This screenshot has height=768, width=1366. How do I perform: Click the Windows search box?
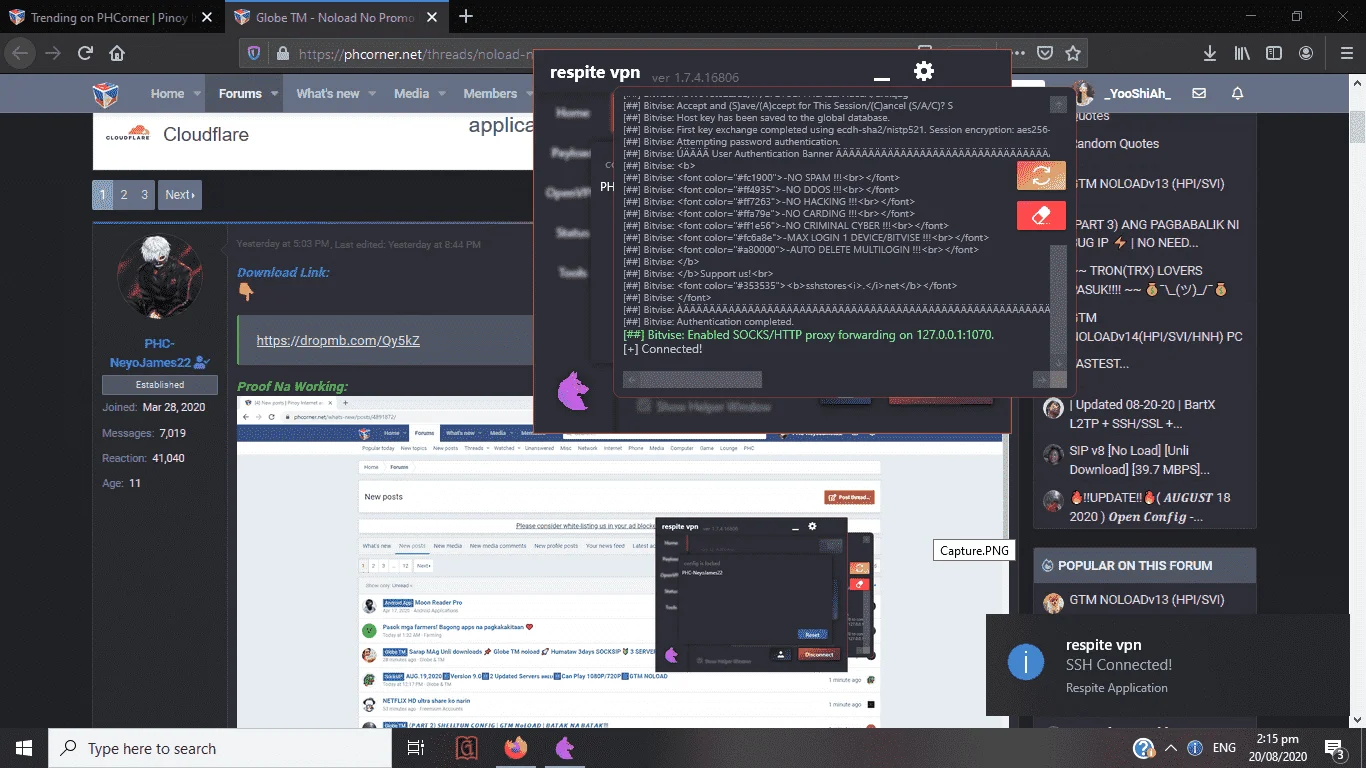(x=219, y=748)
